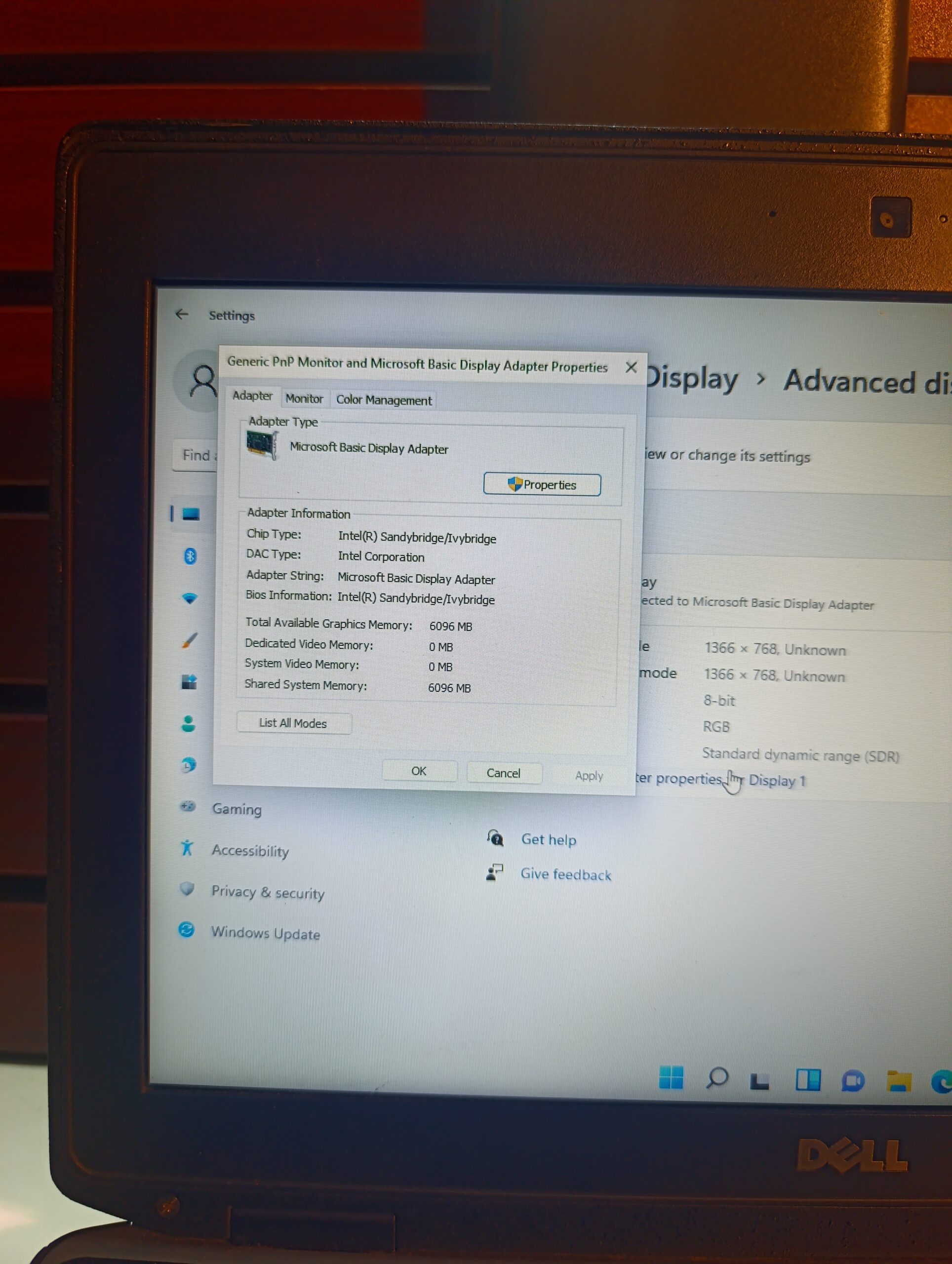Viewport: 952px width, 1264px height.
Task: Switch to the Color Management tab
Action: [384, 400]
